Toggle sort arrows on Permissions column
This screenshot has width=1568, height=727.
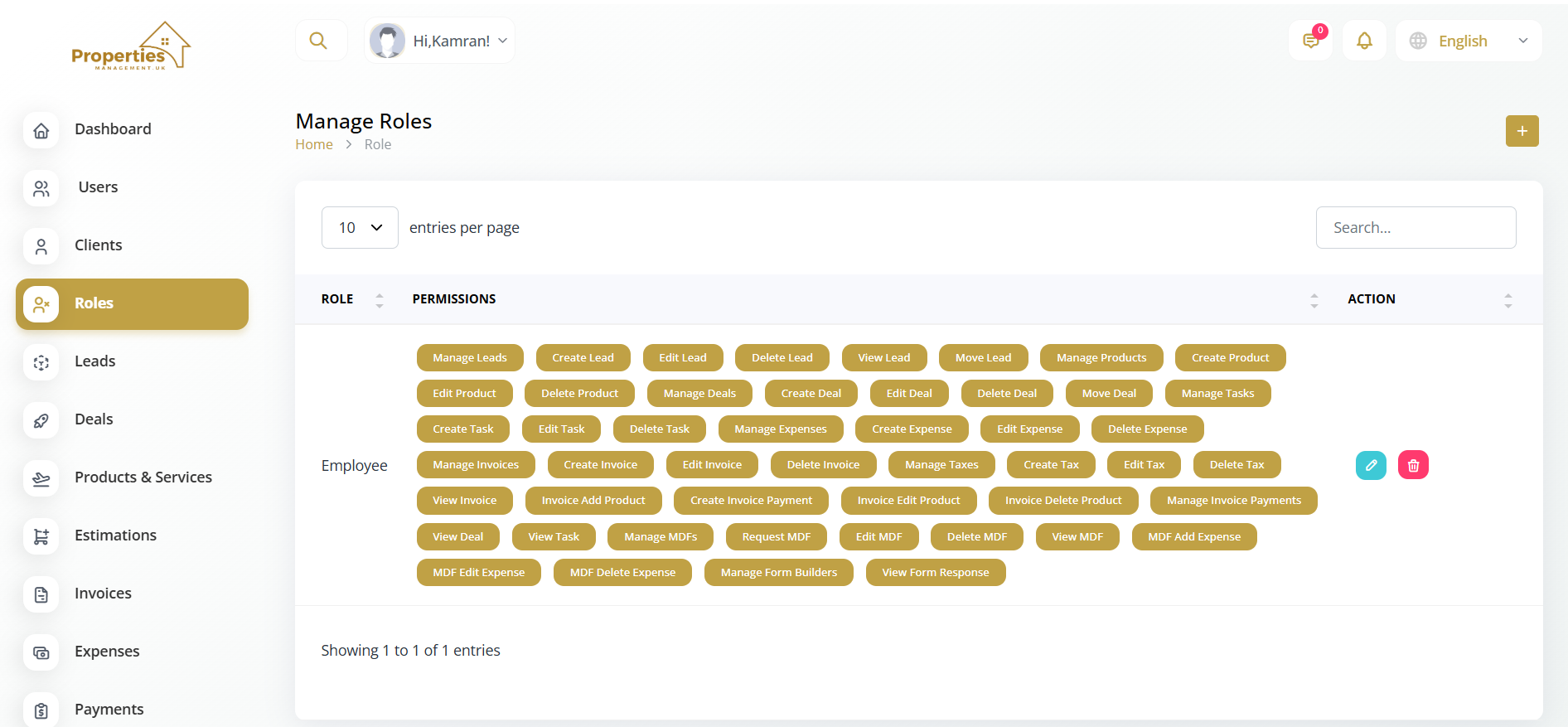(x=1314, y=300)
